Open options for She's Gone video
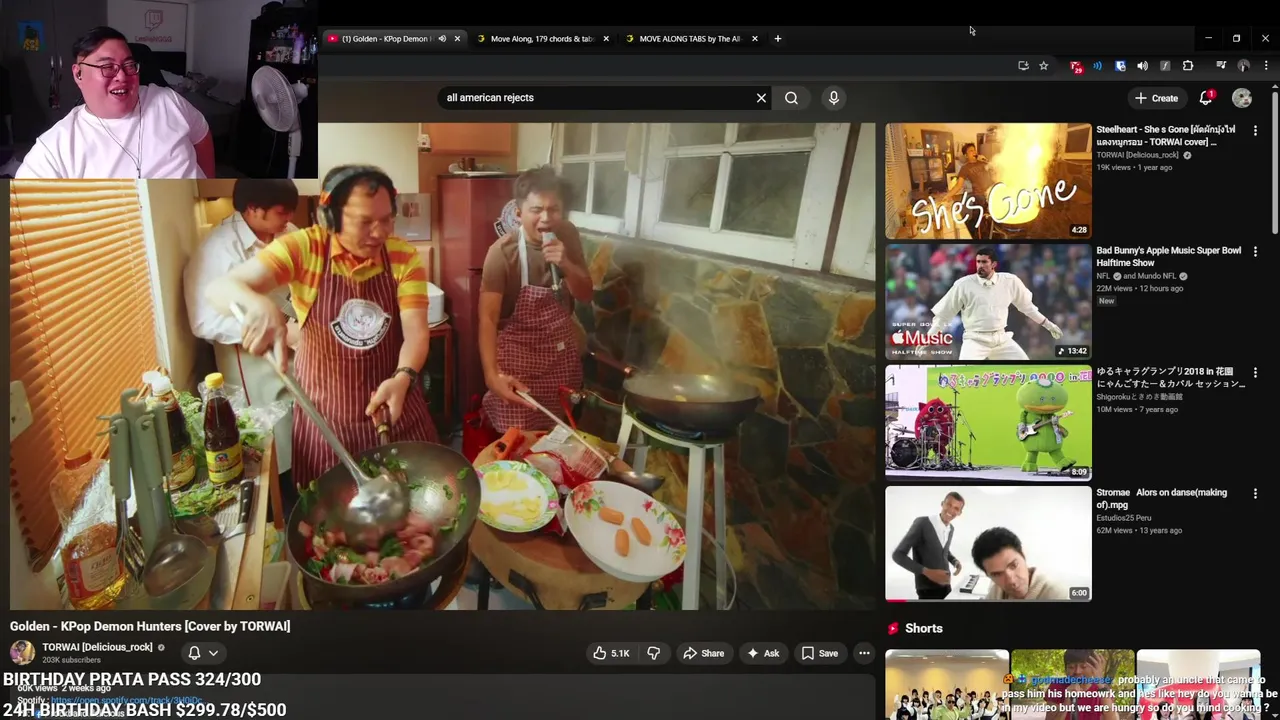1280x720 pixels. [1255, 131]
